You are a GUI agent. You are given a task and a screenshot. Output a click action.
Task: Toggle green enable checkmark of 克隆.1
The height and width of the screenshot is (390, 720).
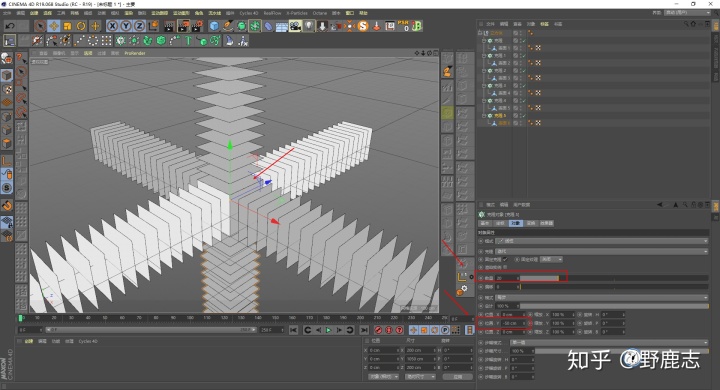tap(524, 56)
